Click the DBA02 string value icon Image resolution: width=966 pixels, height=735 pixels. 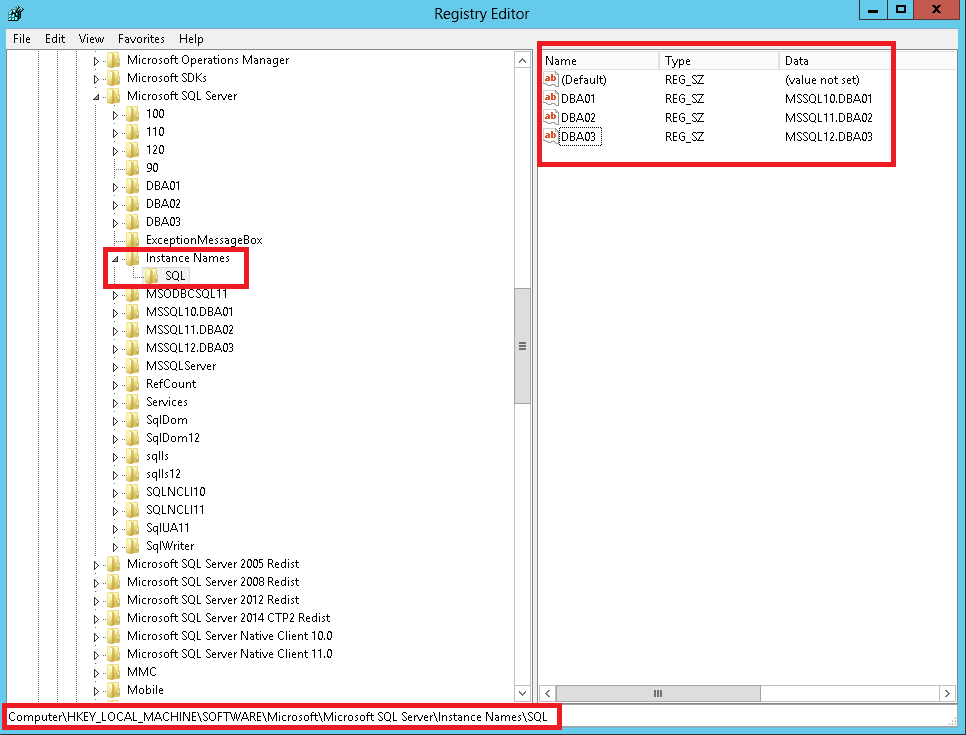[550, 117]
